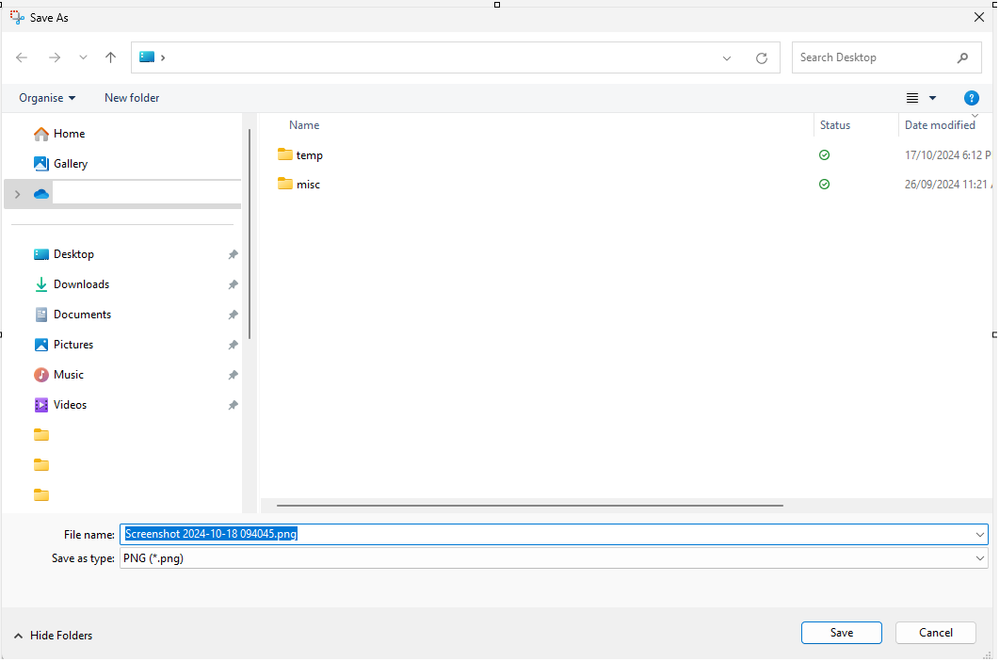Go forward with the arrow button
999x662 pixels.
[x=55, y=57]
